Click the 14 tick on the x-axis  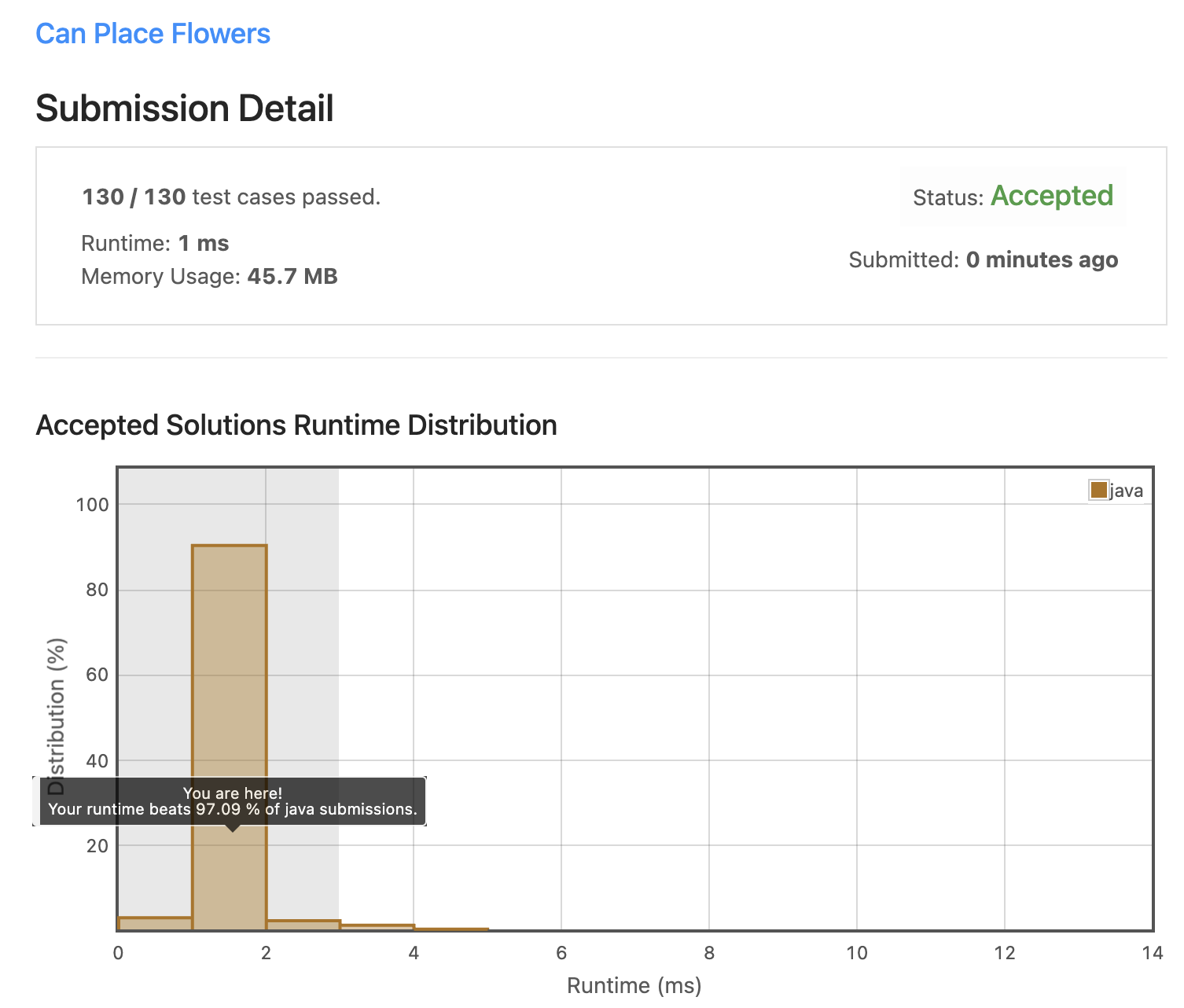click(x=1153, y=953)
